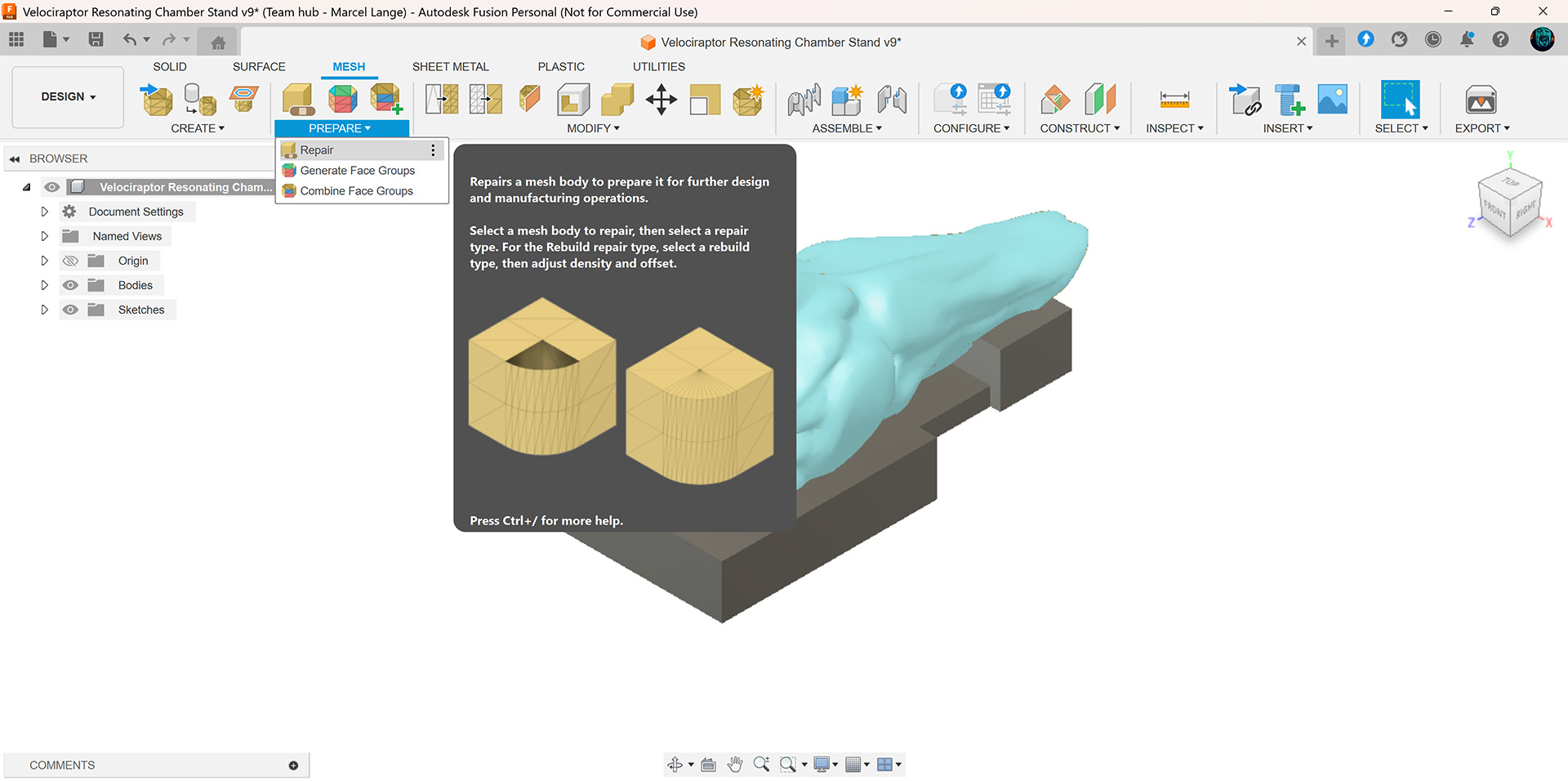Expand the Bodies tree node
Screen dimensions: 1568x781
tap(44, 285)
